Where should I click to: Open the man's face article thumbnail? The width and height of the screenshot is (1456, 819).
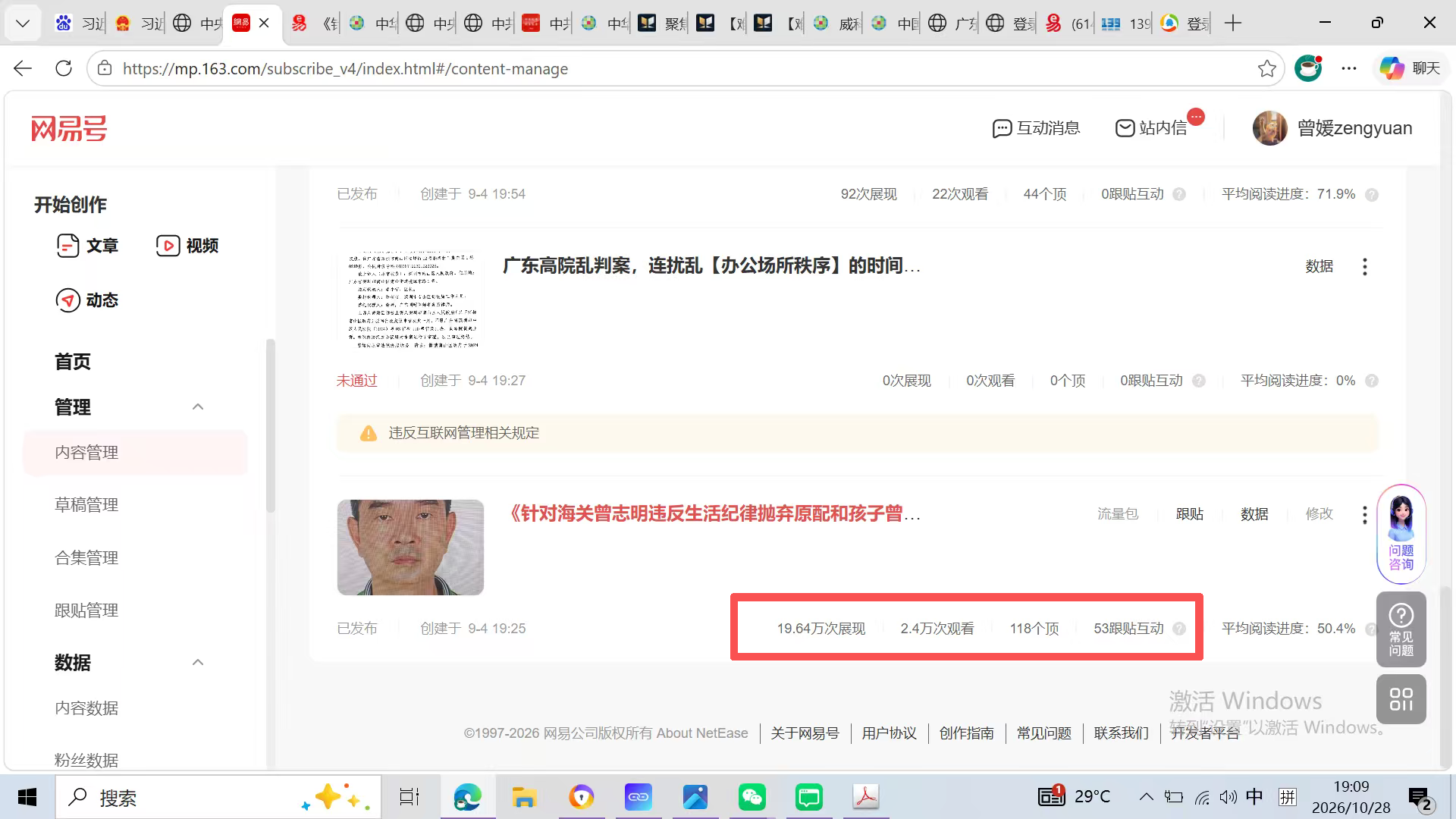[x=410, y=548]
